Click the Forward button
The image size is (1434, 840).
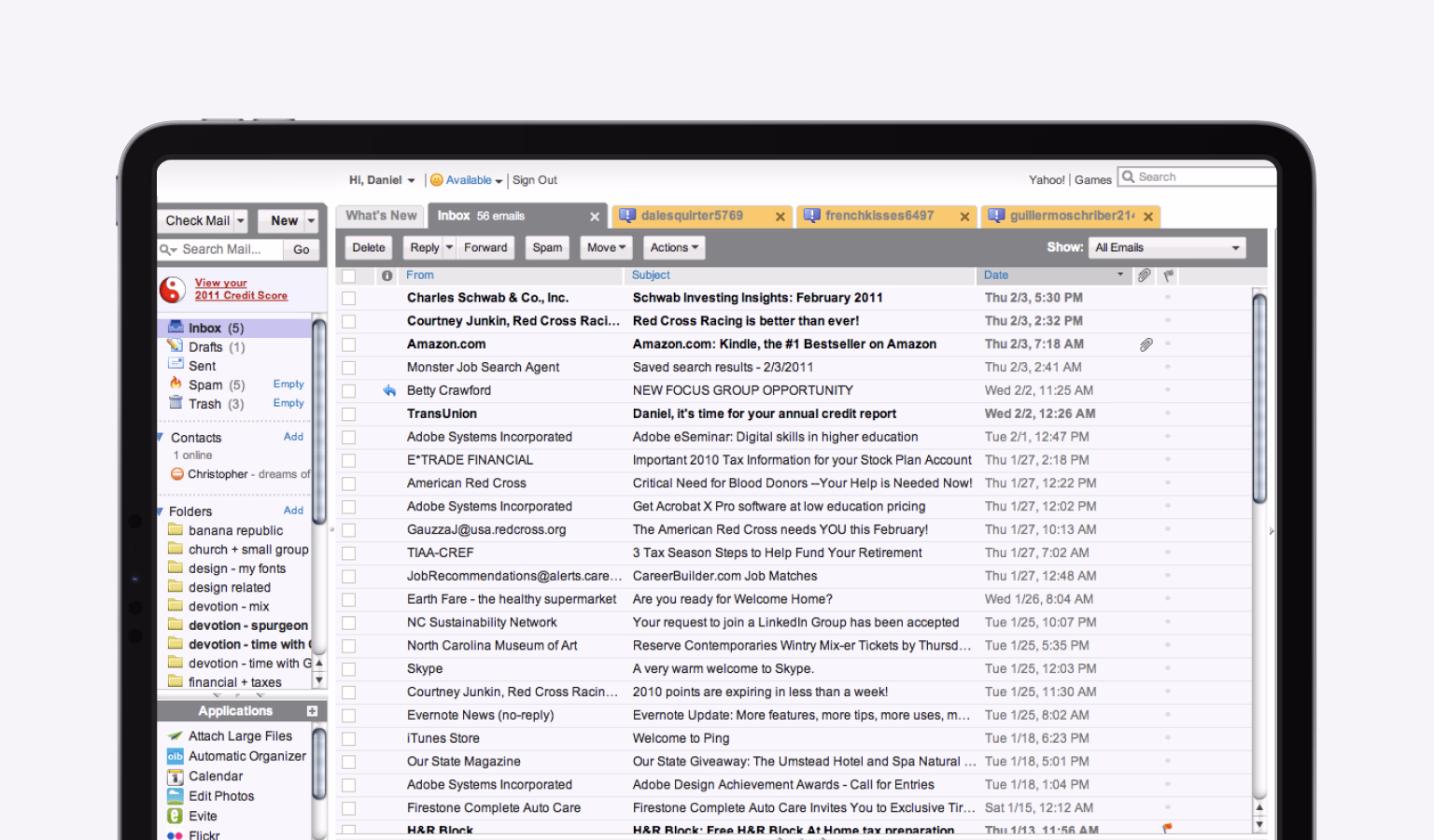tap(485, 247)
